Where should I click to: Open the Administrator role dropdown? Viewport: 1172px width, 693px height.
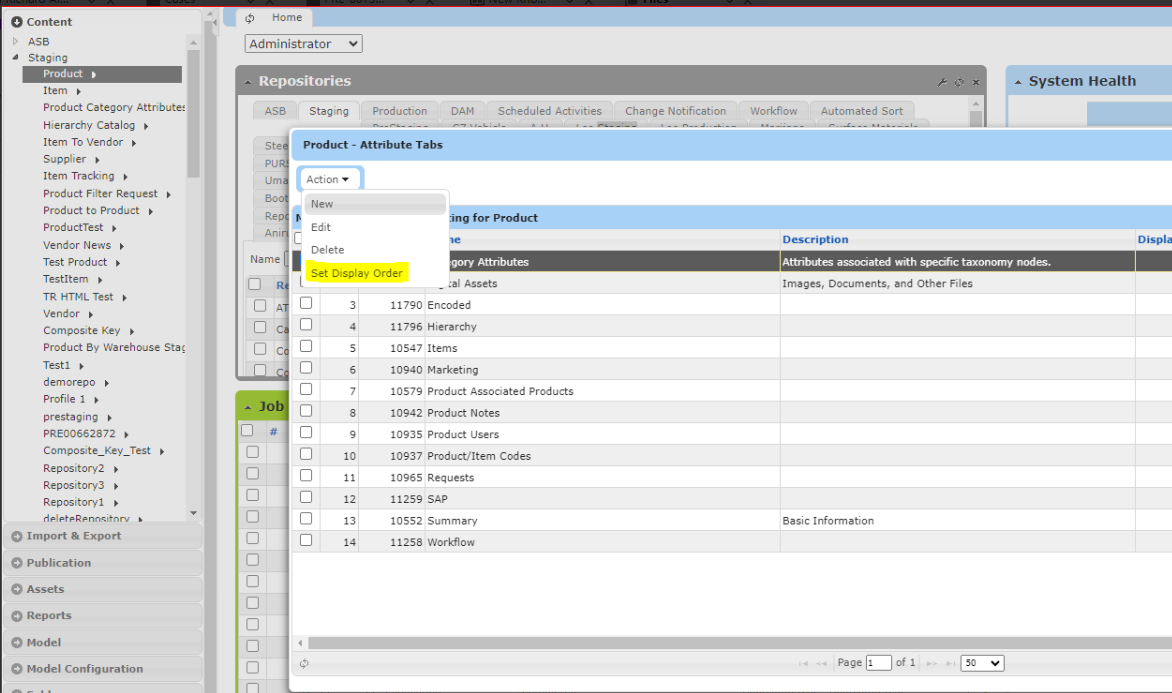click(302, 43)
